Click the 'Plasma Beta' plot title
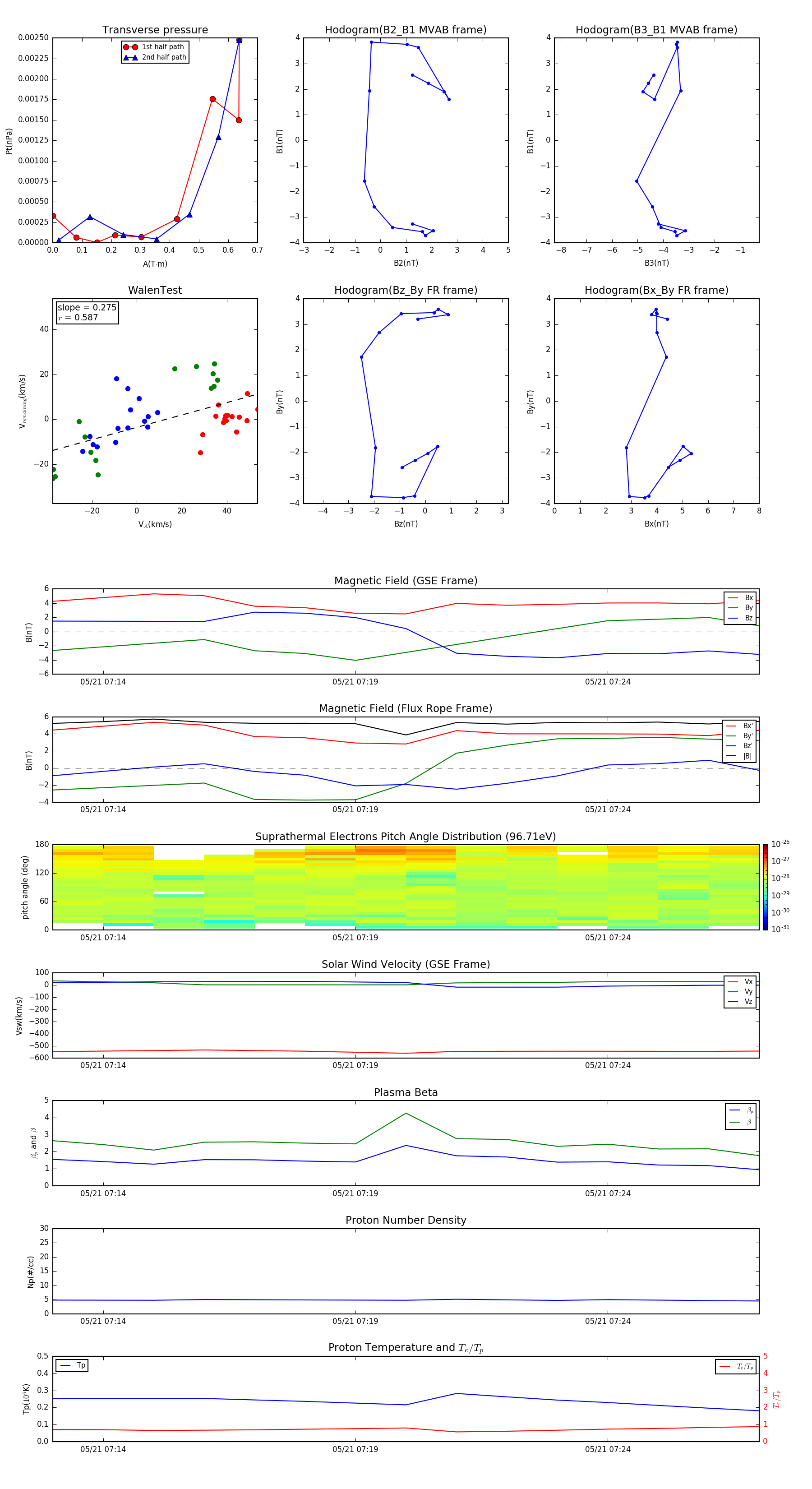812x1489 pixels. (406, 1092)
